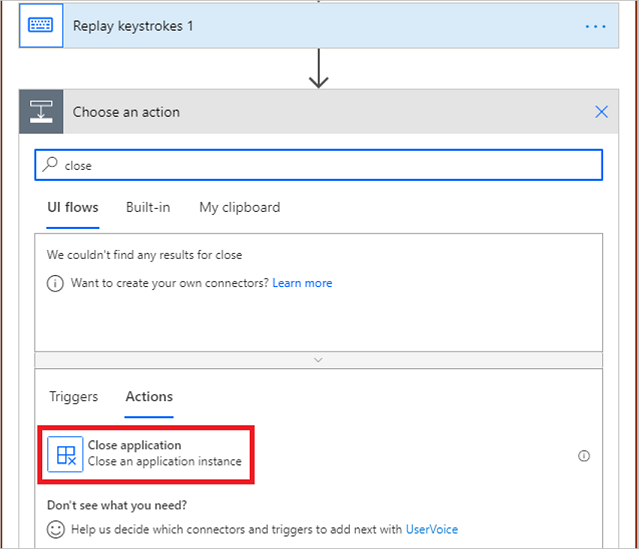Click the no results message text
Screen dimensions: 639x549
click(x=145, y=255)
